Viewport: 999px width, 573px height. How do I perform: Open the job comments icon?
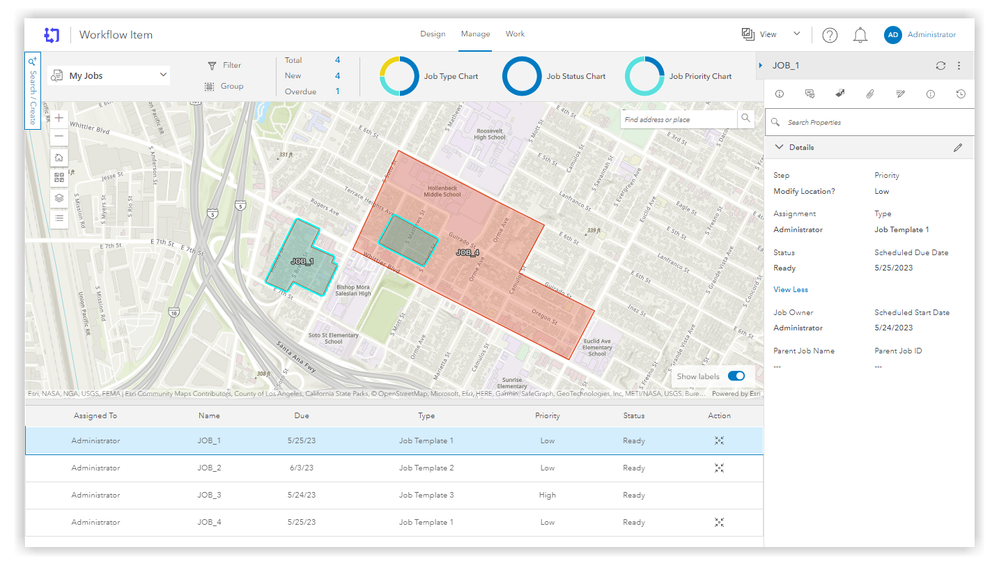[810, 94]
